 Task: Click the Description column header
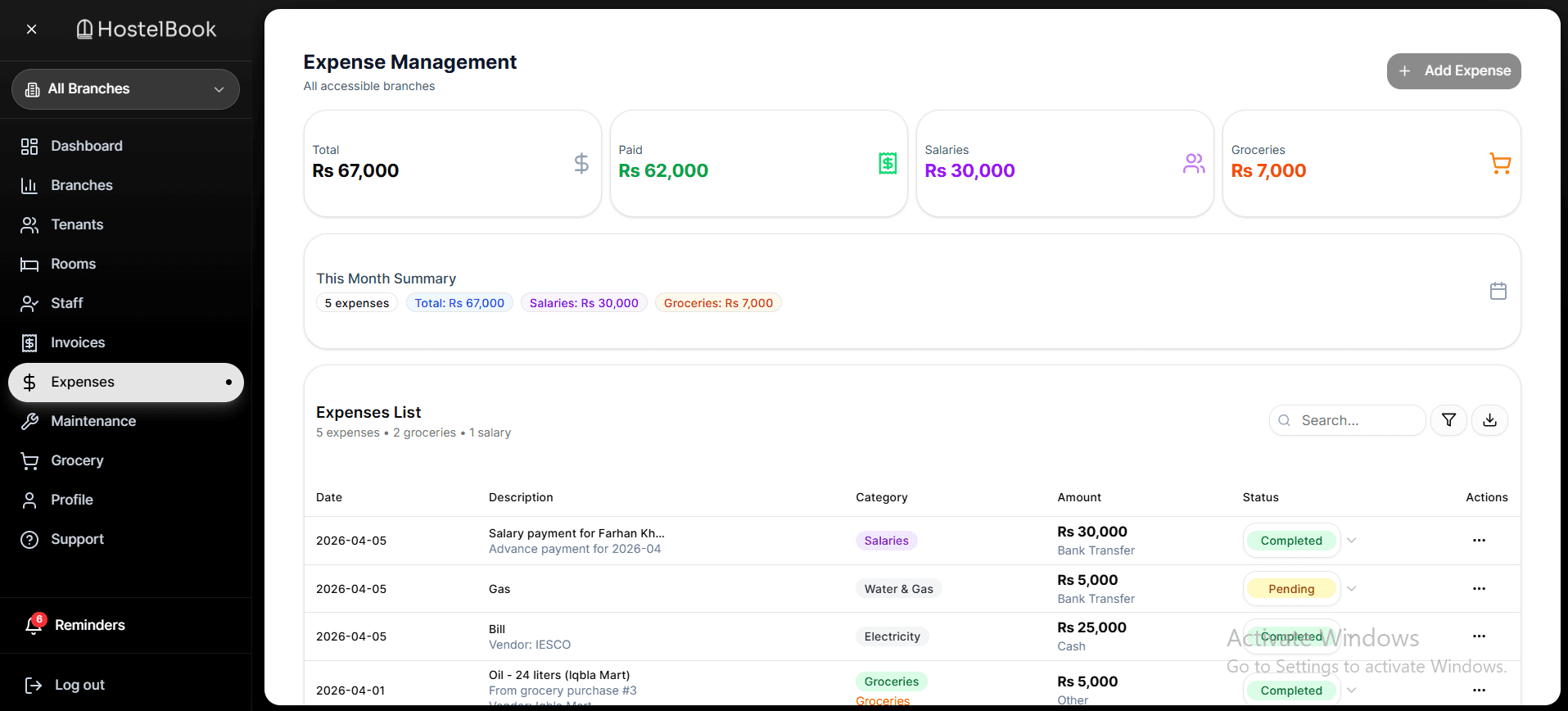pyautogui.click(x=521, y=497)
